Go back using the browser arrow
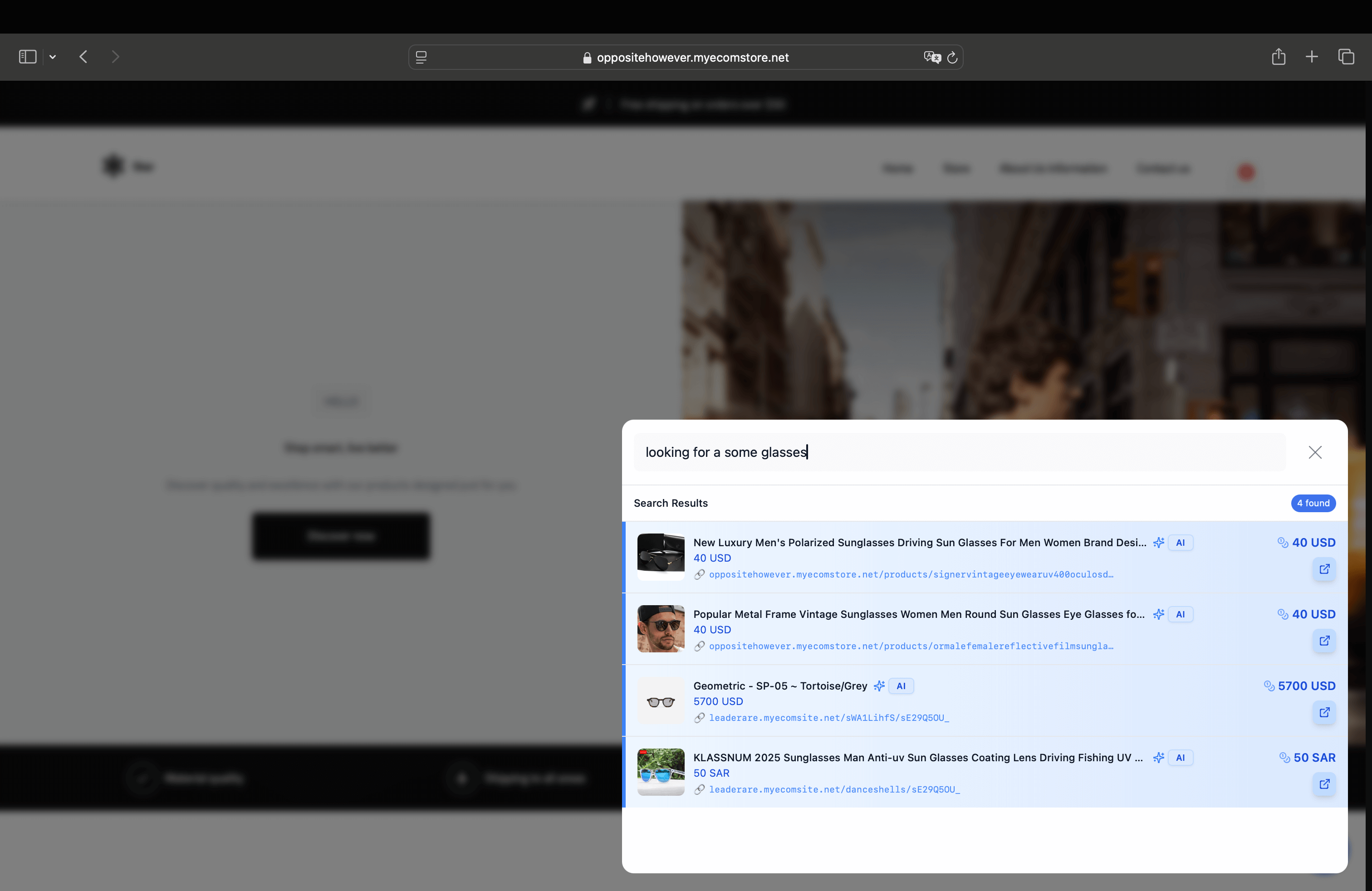The width and height of the screenshot is (1372, 891). (83, 56)
